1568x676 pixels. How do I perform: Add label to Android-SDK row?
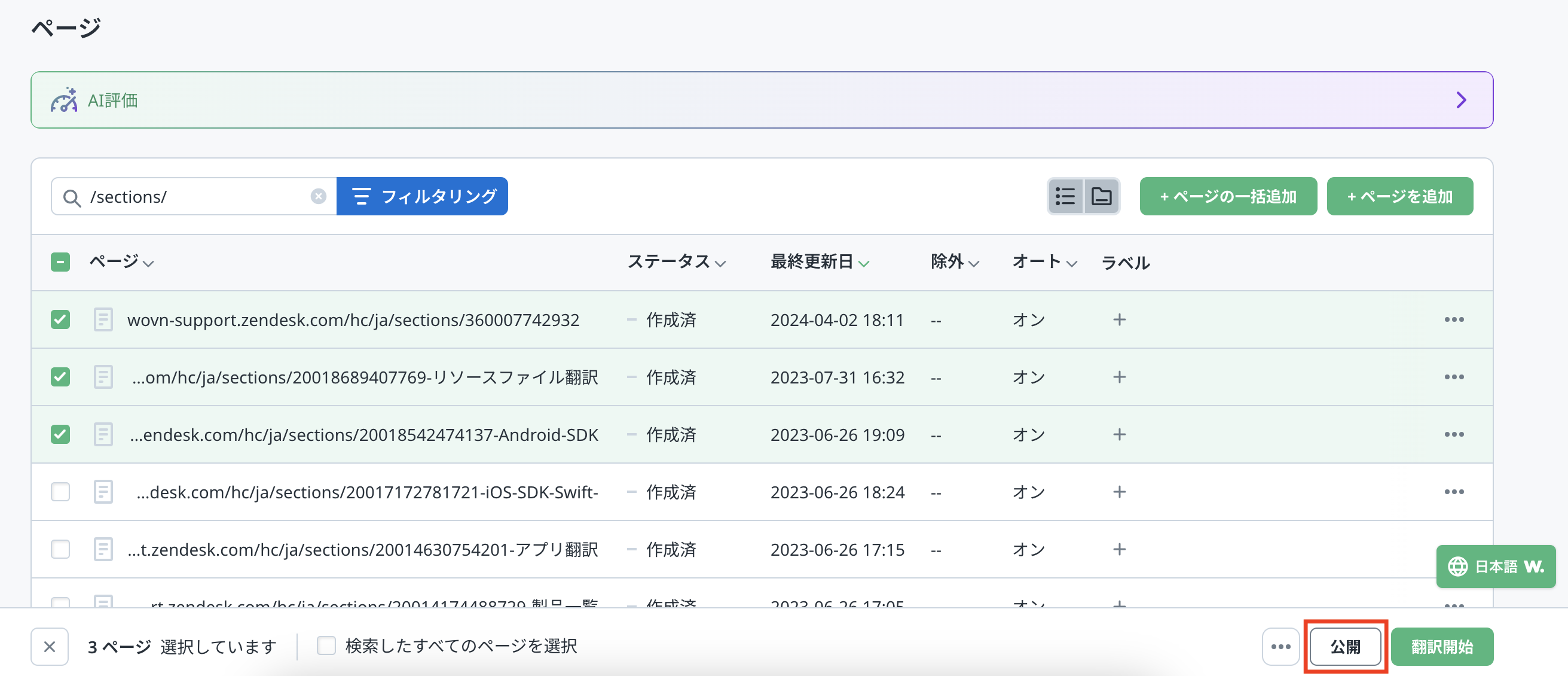point(1119,434)
